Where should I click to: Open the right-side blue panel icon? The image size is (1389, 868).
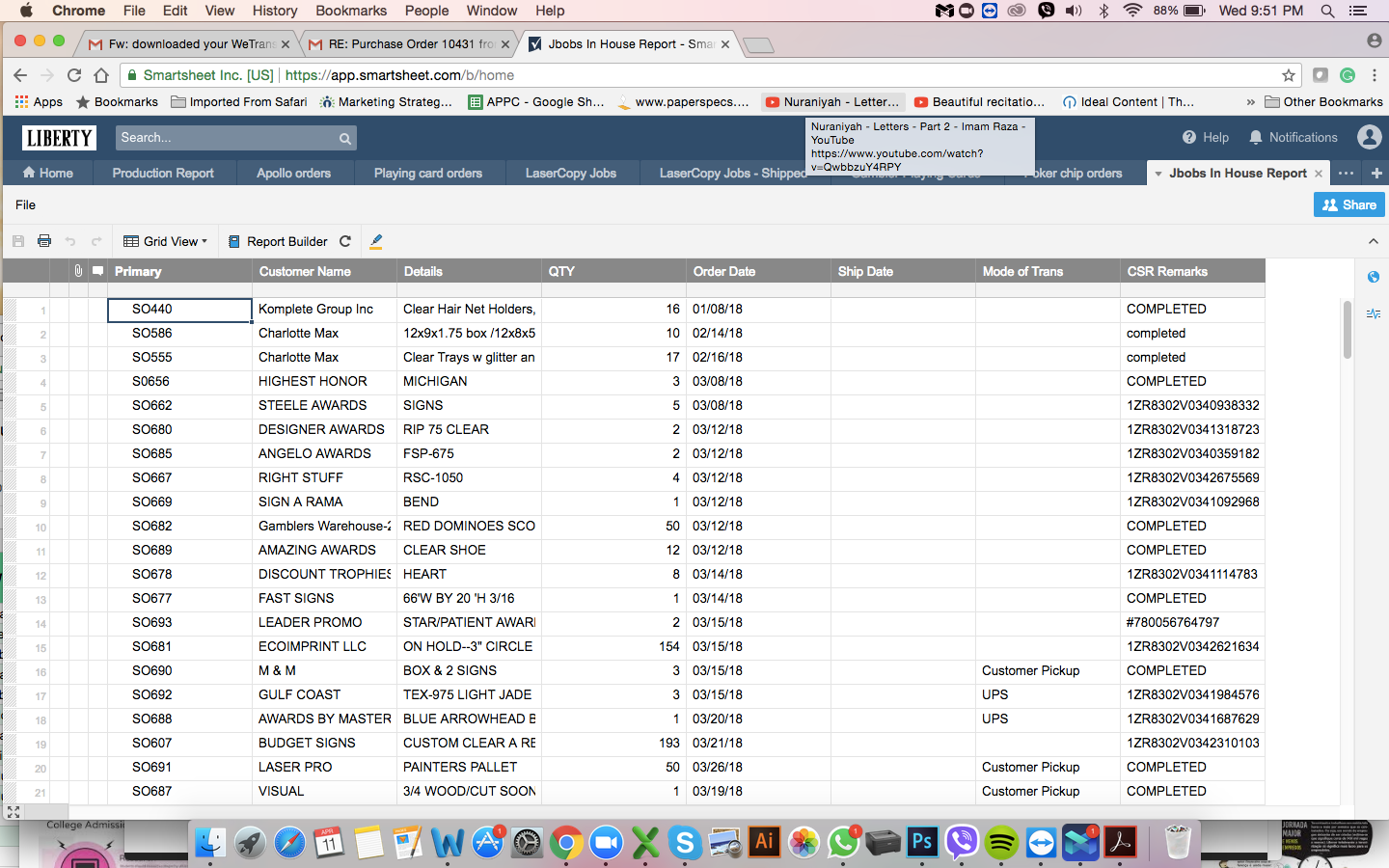tap(1374, 277)
